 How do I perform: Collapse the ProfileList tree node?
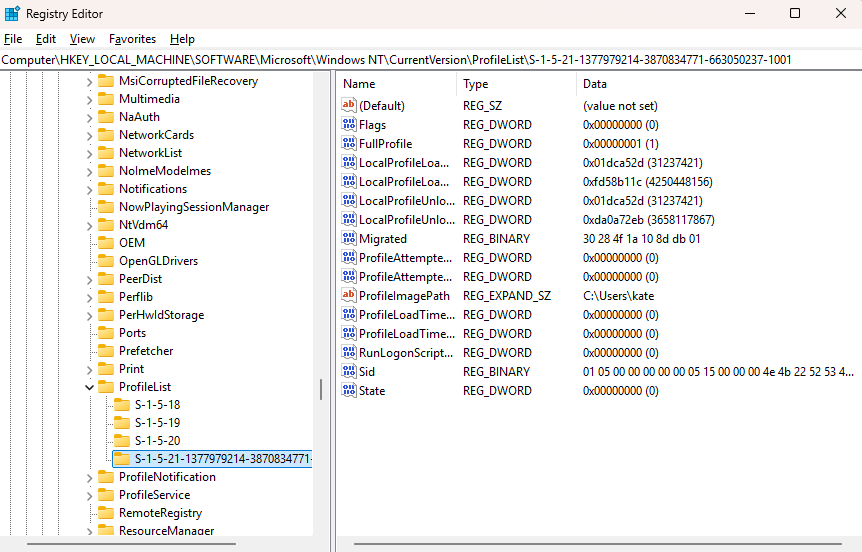90,387
